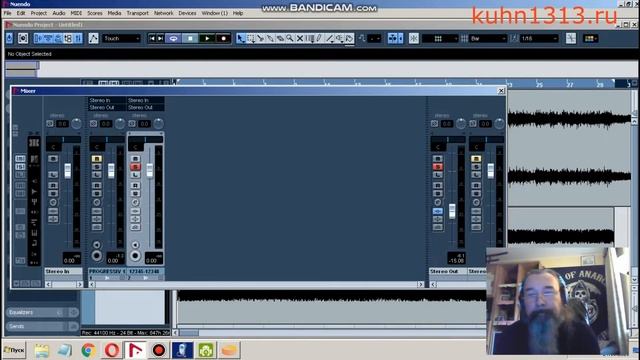This screenshot has height=360, width=640.
Task: Select the Zoom magnifier tool
Action: pos(290,38)
